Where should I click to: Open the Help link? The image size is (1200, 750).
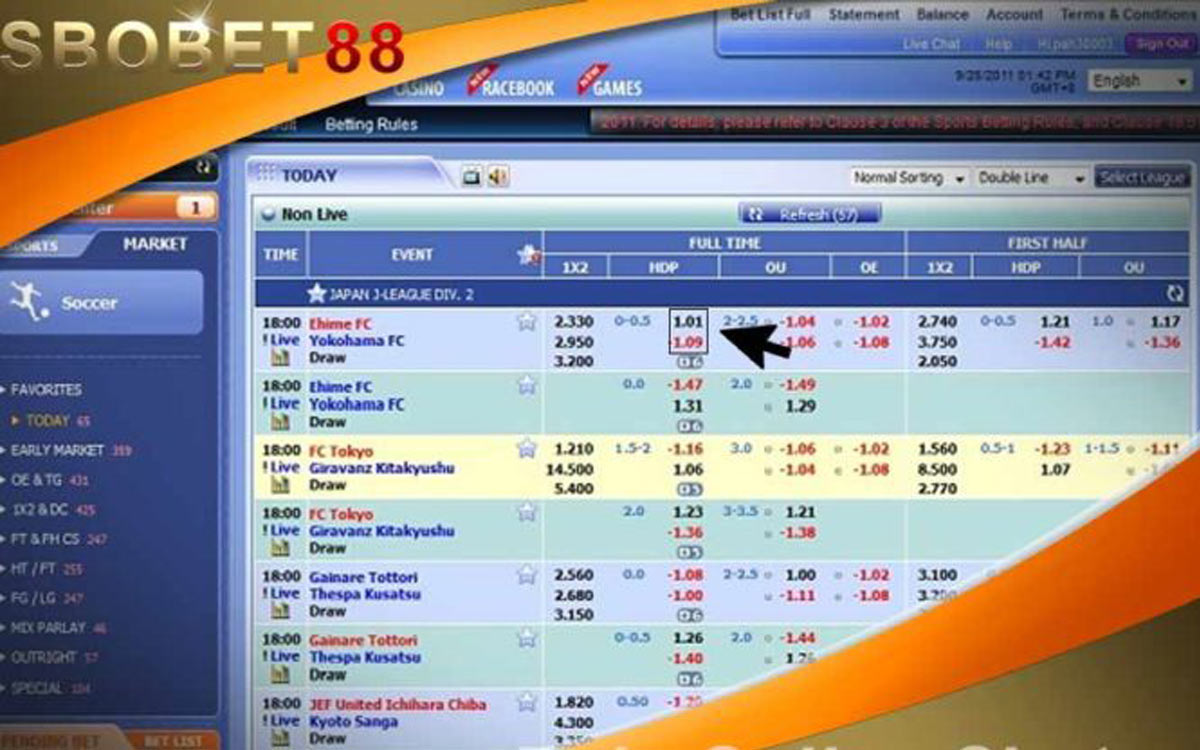(998, 44)
